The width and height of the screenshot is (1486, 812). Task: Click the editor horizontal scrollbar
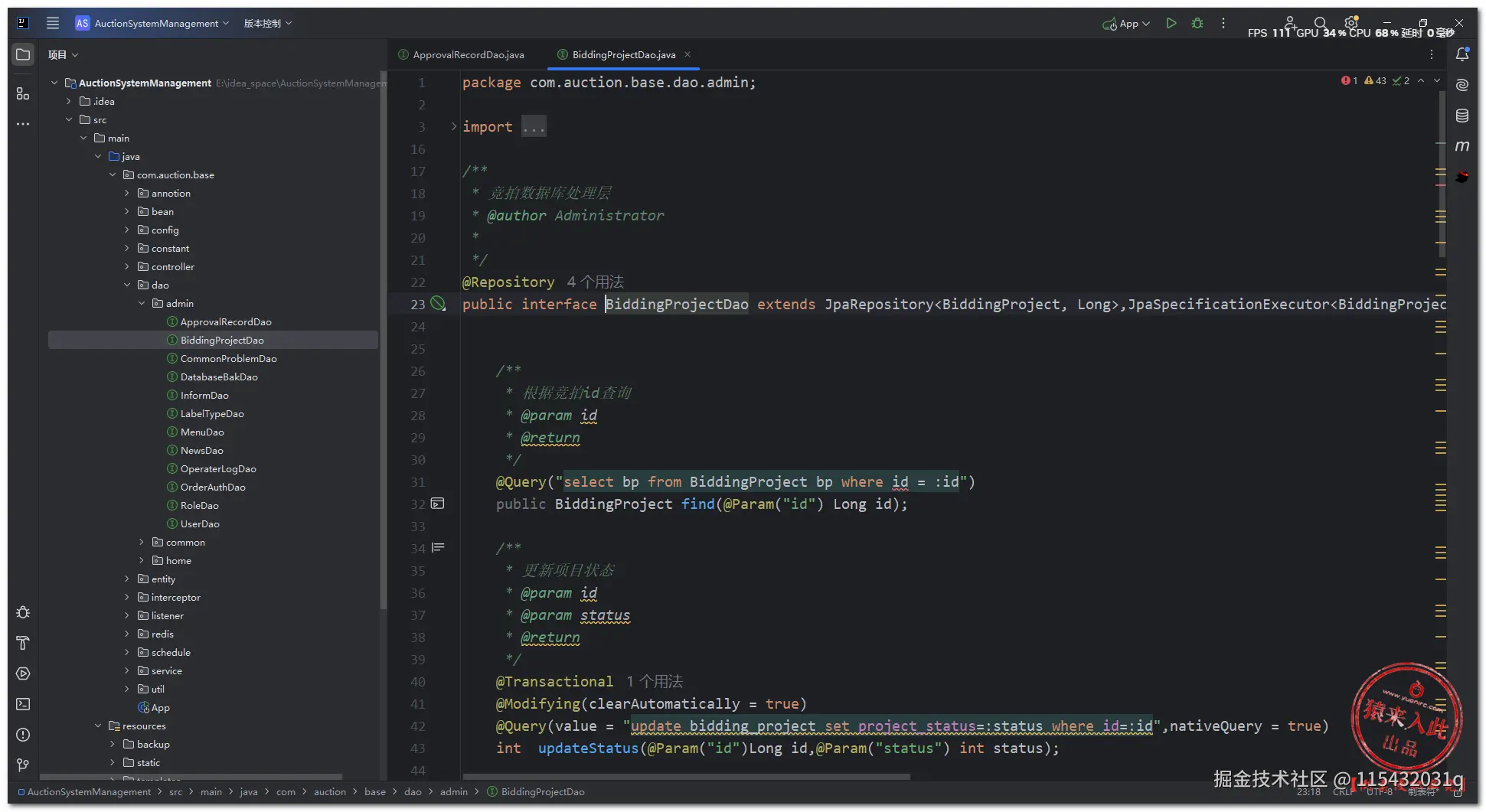click(687, 776)
